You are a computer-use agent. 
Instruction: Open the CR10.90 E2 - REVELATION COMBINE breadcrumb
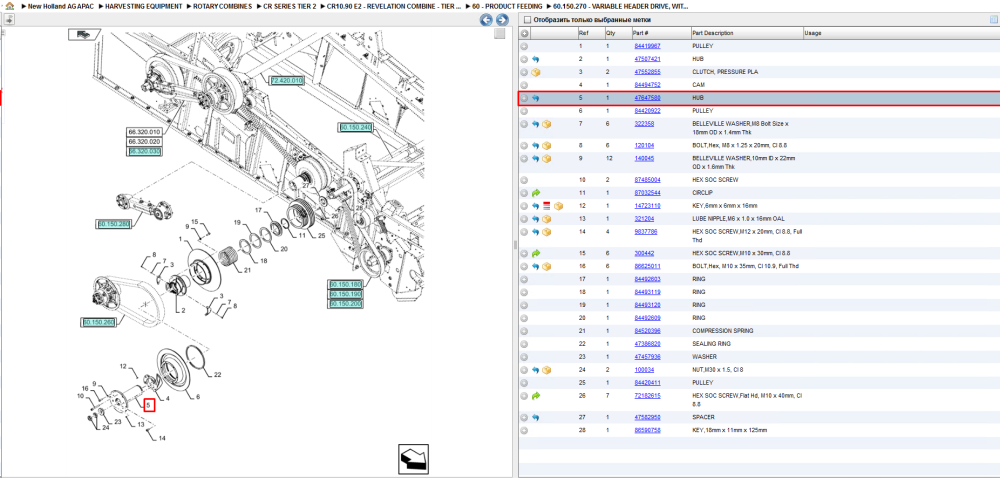[393, 6]
